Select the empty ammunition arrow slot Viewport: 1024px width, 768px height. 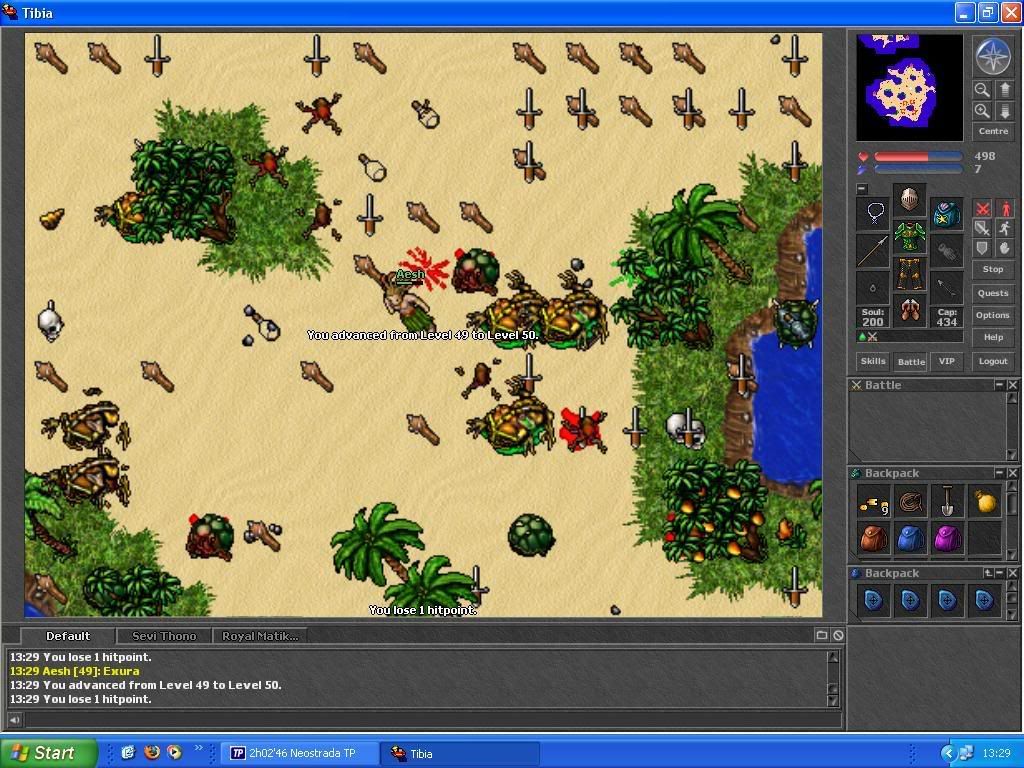click(946, 288)
